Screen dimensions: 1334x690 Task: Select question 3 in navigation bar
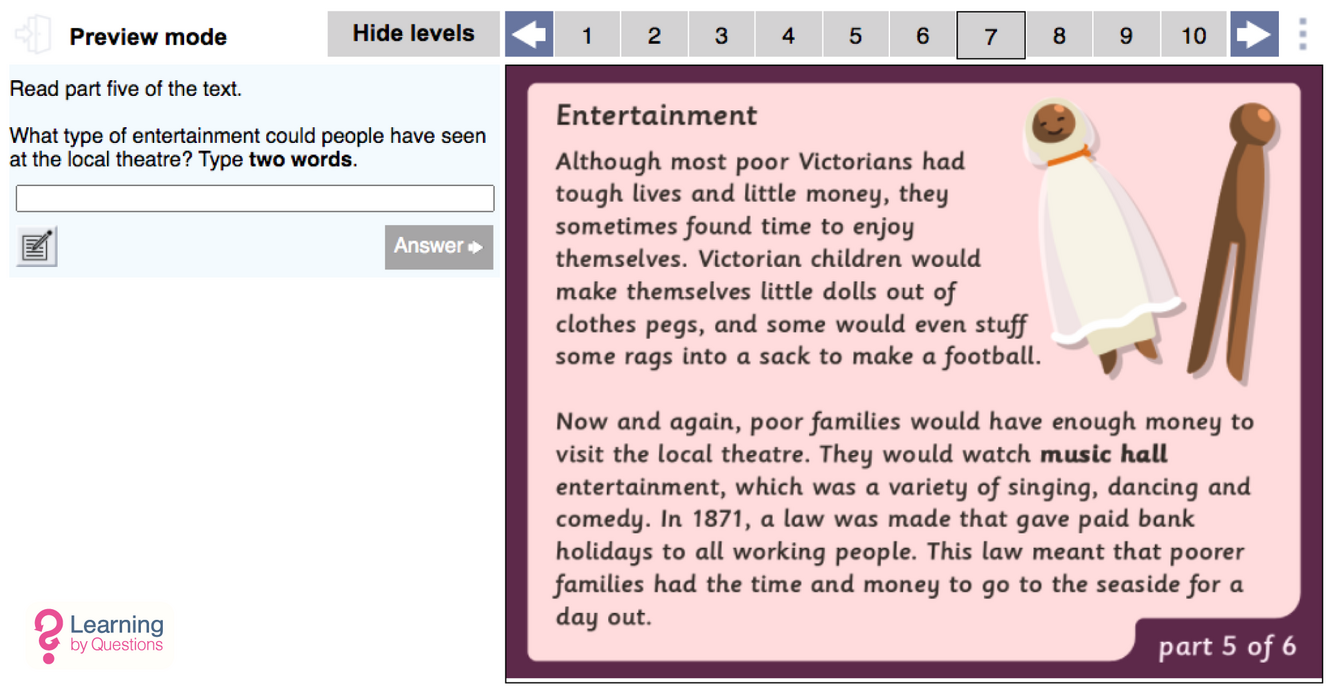[721, 35]
